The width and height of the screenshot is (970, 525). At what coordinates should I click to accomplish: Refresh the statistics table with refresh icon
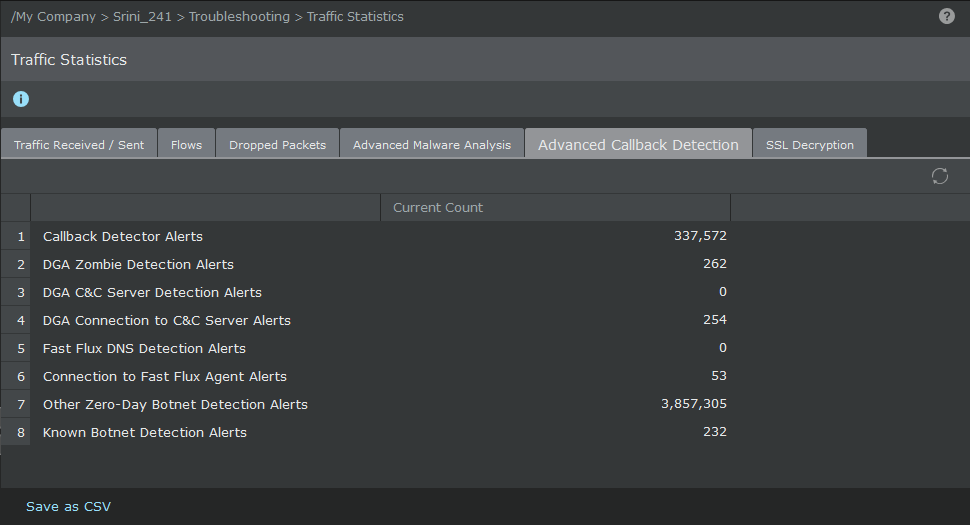(940, 176)
